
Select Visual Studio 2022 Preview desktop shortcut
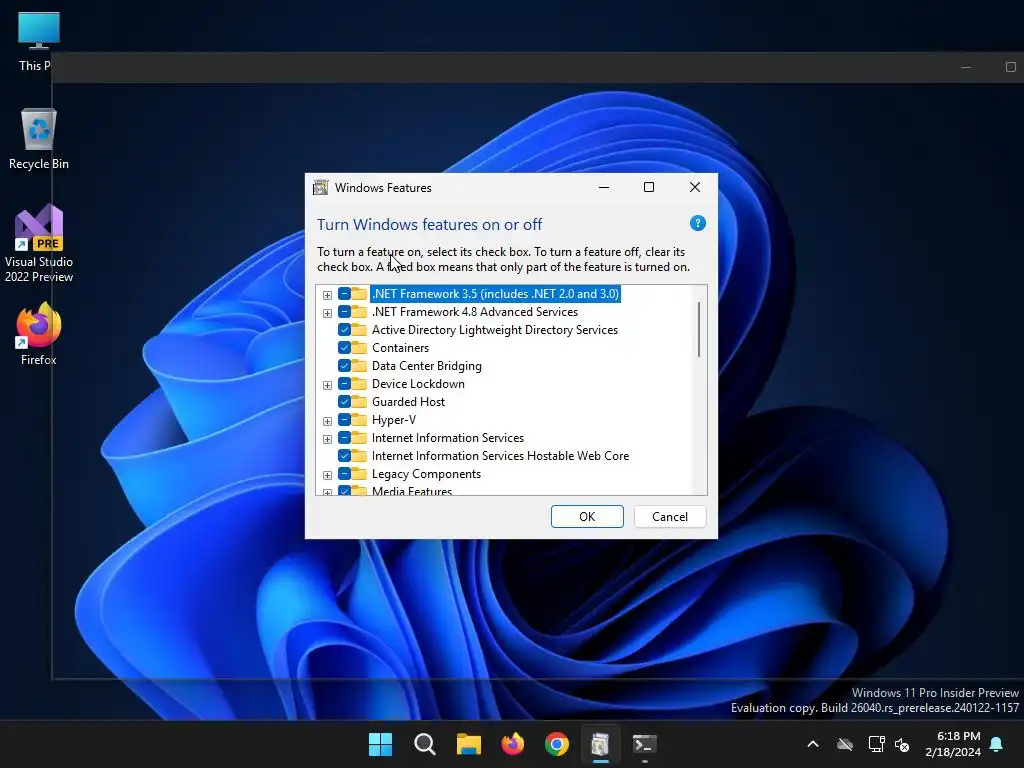pyautogui.click(x=39, y=244)
